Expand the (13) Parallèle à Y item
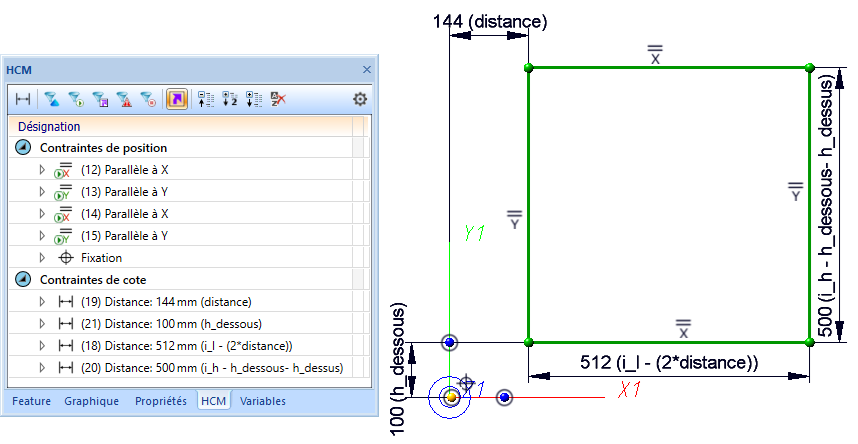The height and width of the screenshot is (444, 858). click(42, 192)
